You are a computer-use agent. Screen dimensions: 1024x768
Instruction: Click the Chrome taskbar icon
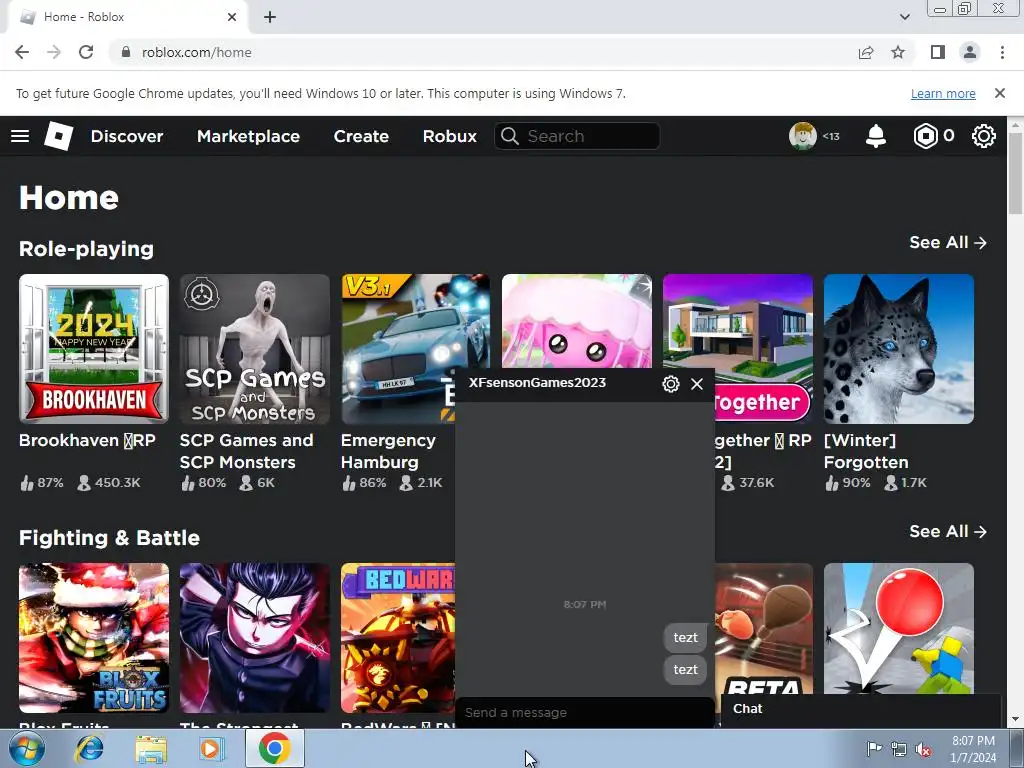coord(274,749)
